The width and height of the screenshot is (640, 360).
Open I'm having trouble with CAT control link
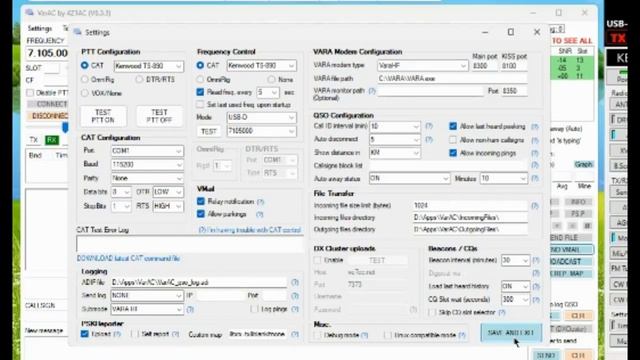coord(249,230)
